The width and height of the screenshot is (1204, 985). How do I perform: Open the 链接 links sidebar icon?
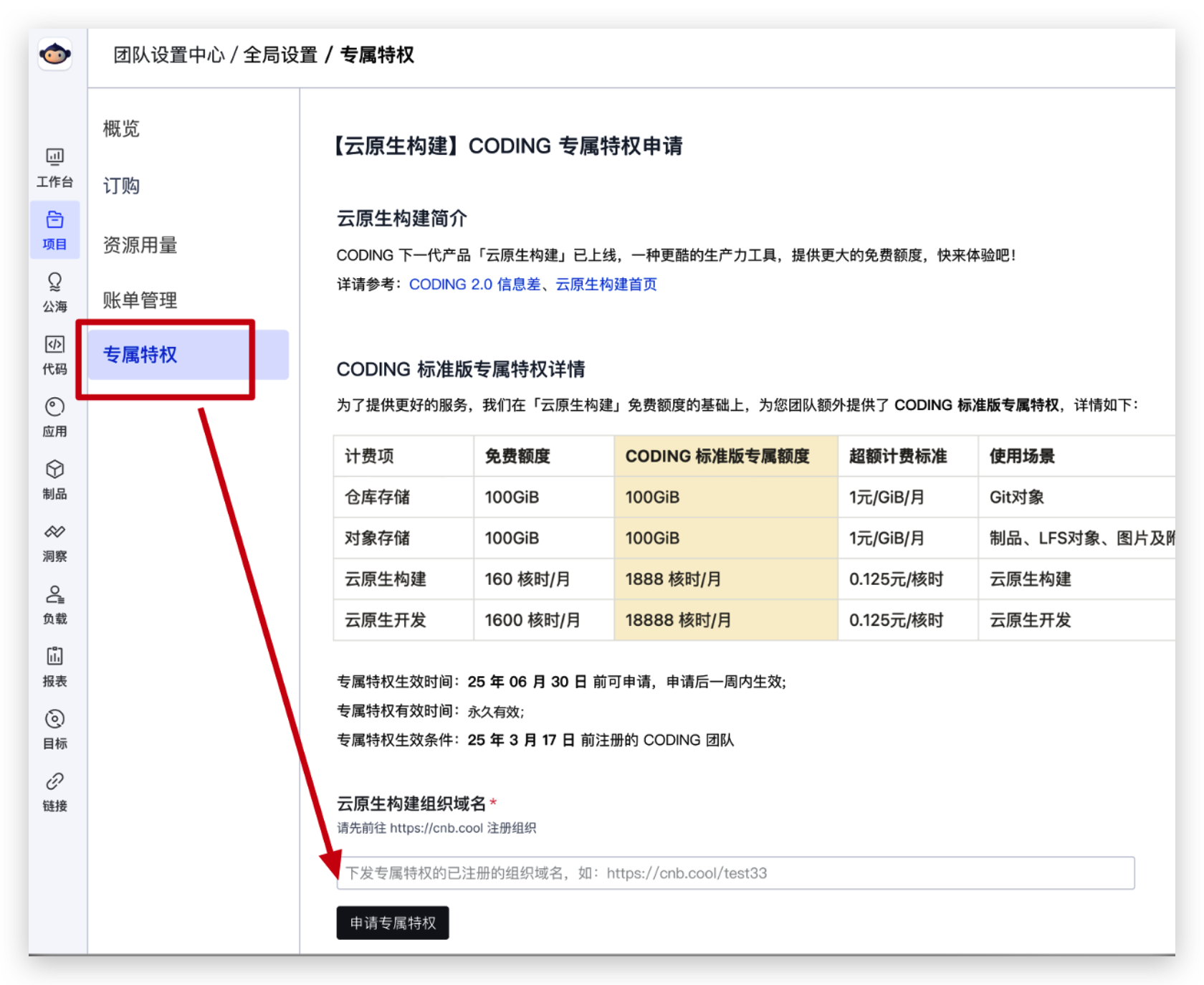(x=54, y=791)
